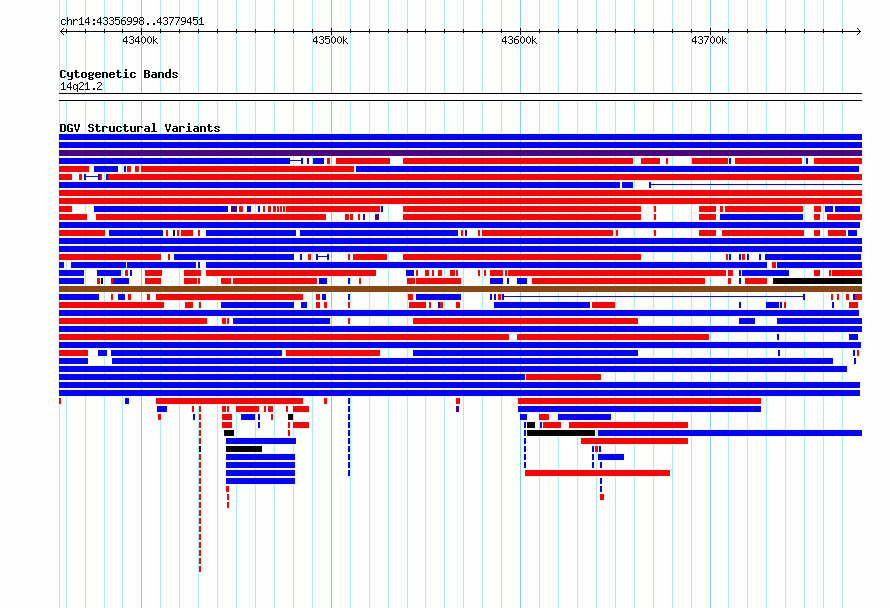This screenshot has width=890, height=608.
Task: Click the chr14:43356998..43779451 region label
Action: coord(132,21)
